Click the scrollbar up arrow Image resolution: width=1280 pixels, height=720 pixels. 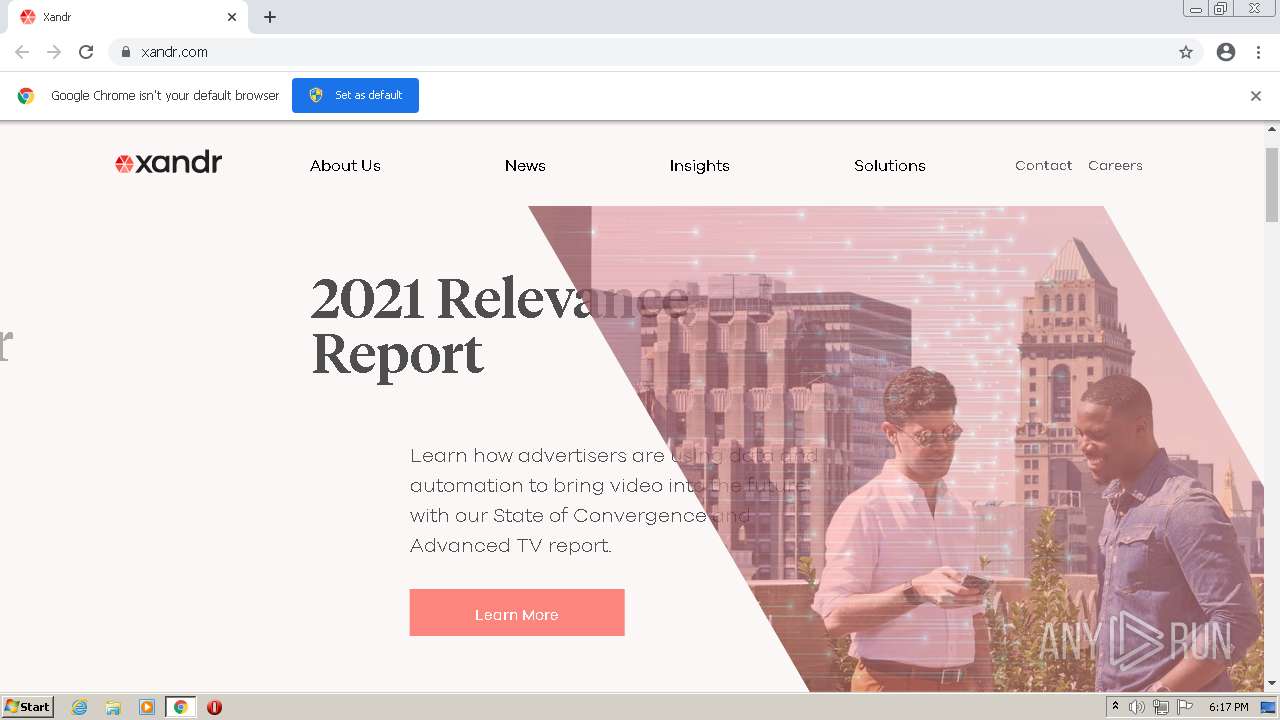1272,129
